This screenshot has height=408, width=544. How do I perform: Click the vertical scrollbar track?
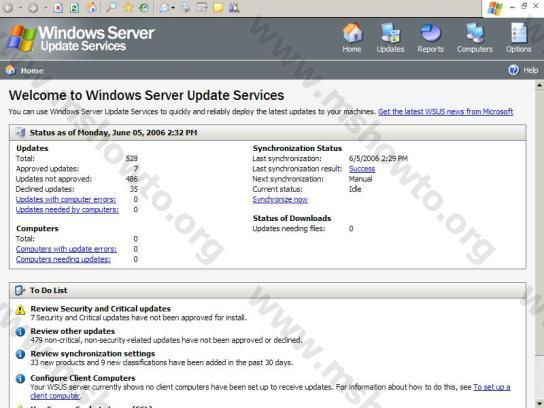tap(539, 378)
